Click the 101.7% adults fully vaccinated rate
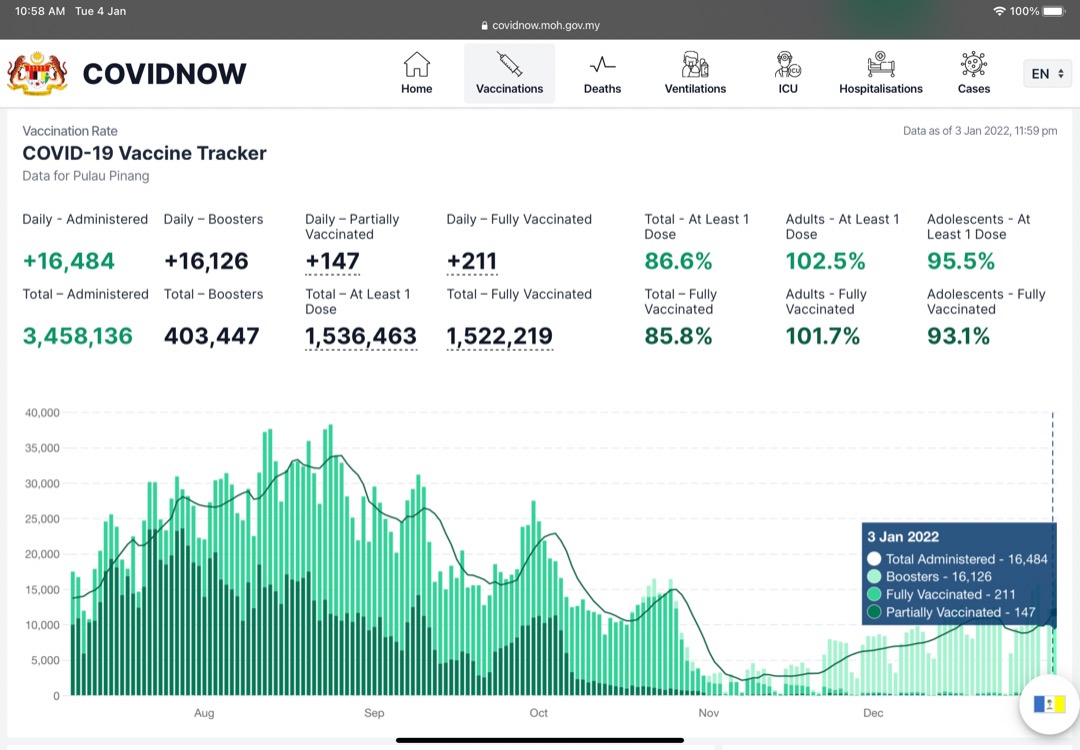 [x=823, y=336]
